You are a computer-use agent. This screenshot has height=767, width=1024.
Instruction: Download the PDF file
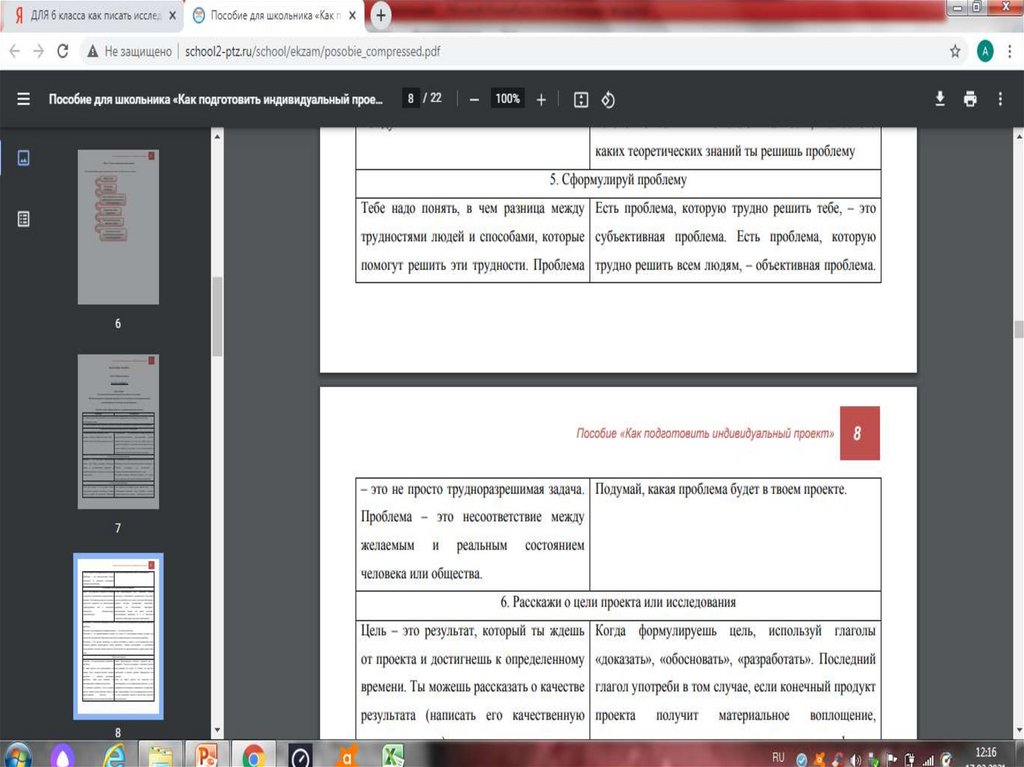[940, 98]
